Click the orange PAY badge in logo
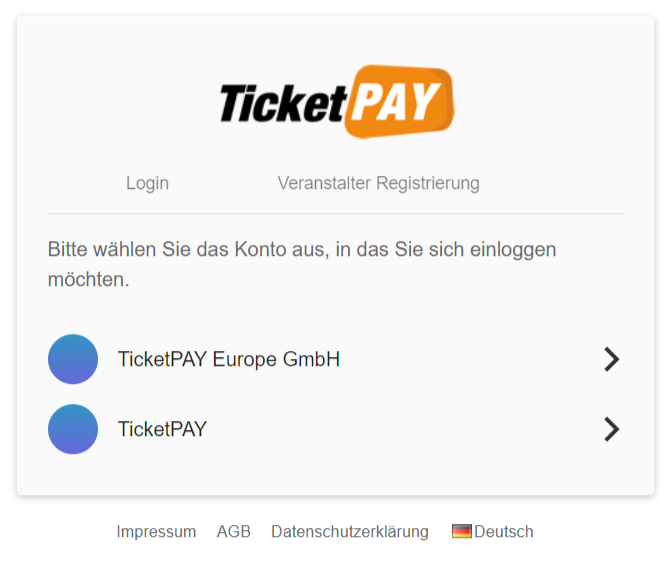Screen dimensions: 671x561 click(399, 102)
